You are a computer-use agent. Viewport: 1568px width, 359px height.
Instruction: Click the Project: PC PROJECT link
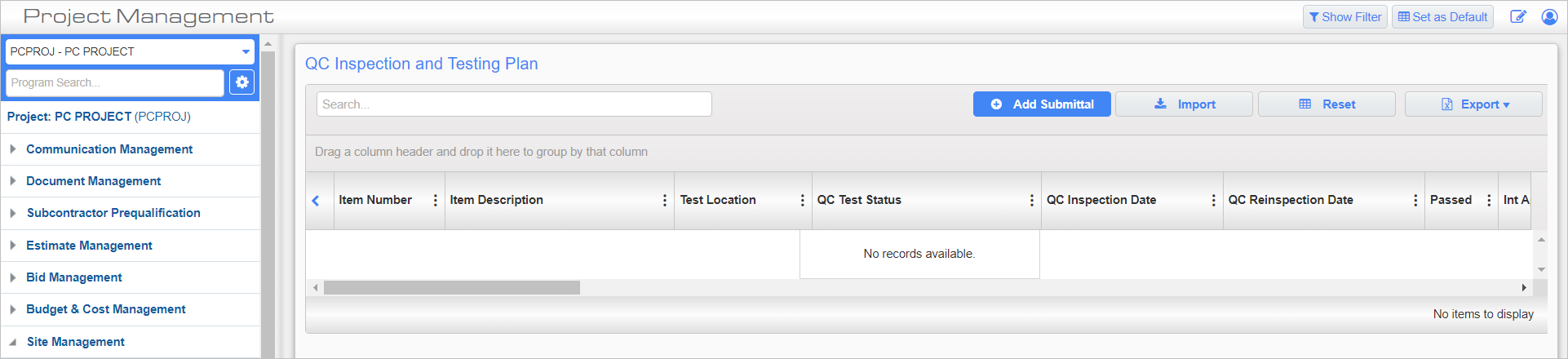(99, 117)
